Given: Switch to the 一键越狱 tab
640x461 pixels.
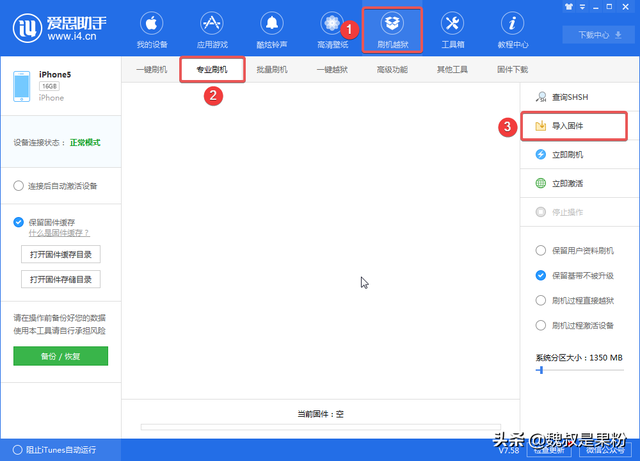Looking at the screenshot, I should (x=332, y=69).
